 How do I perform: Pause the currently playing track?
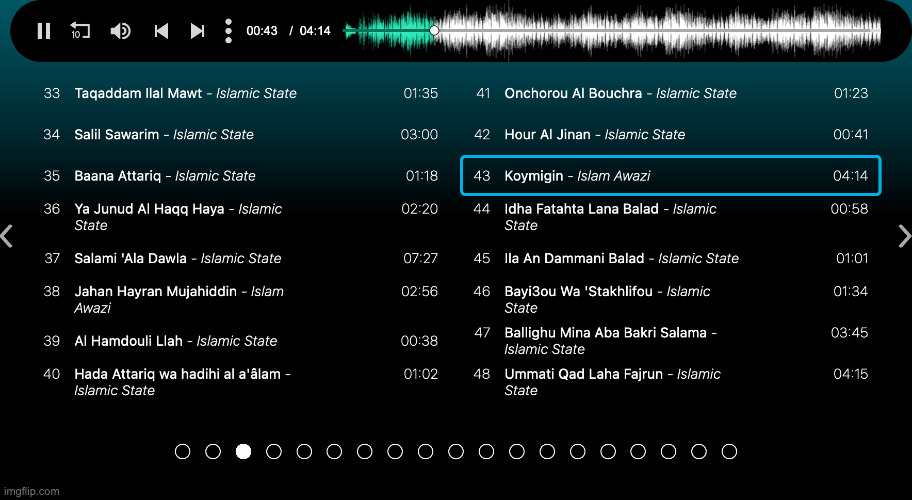pyautogui.click(x=44, y=31)
